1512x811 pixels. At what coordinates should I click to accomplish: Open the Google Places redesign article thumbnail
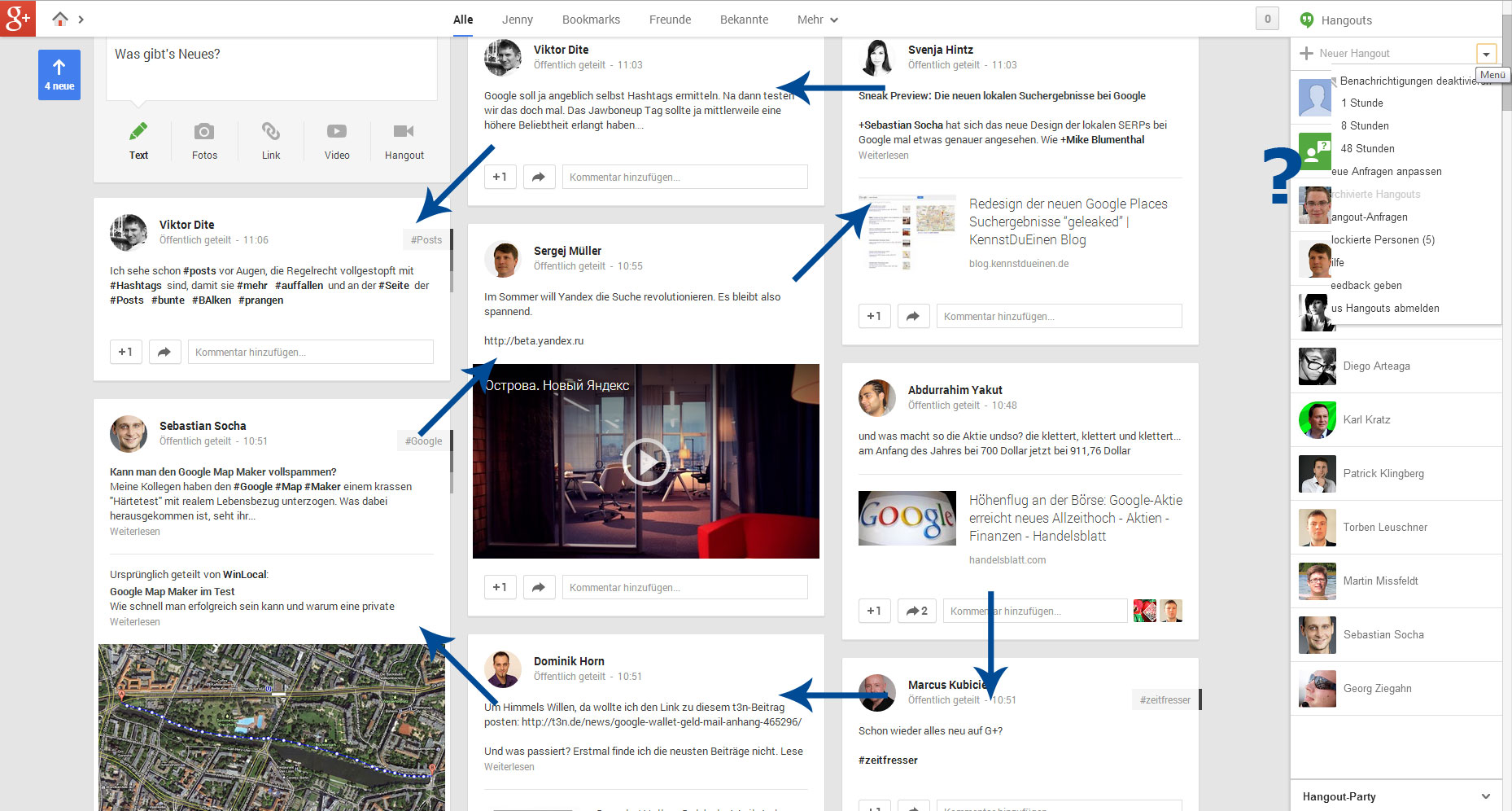click(907, 231)
